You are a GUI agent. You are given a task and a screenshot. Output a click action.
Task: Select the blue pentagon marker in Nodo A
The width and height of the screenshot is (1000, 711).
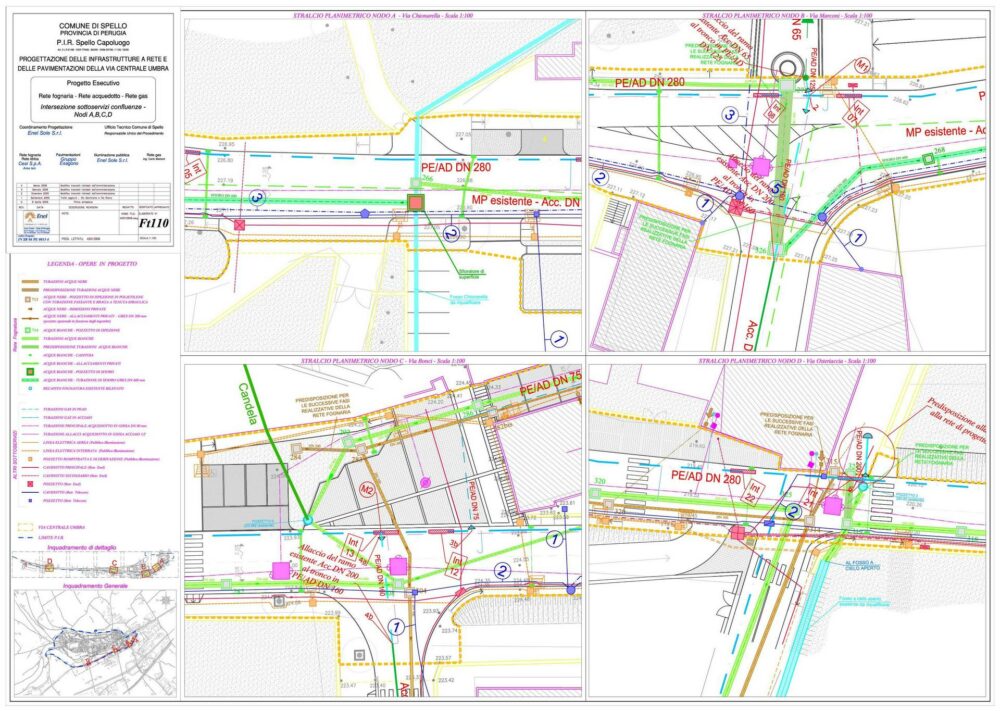pyautogui.click(x=366, y=212)
